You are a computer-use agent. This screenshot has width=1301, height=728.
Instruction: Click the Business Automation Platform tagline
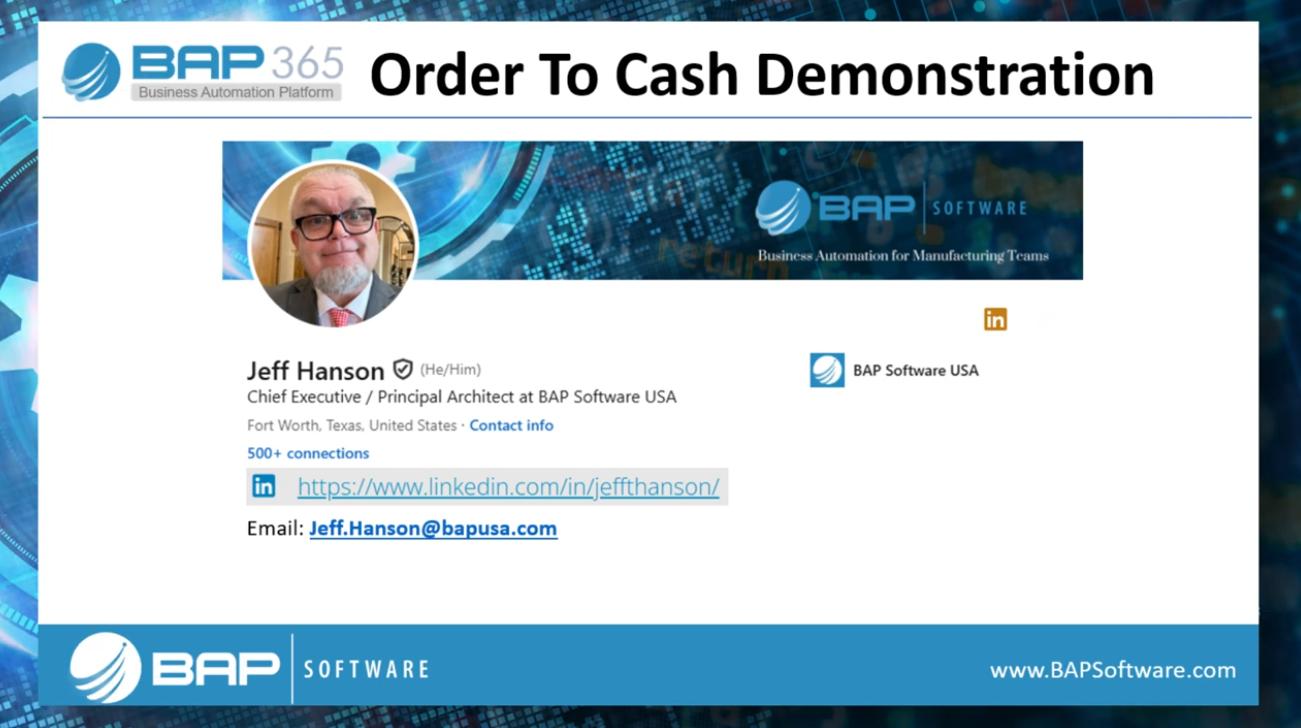[236, 92]
